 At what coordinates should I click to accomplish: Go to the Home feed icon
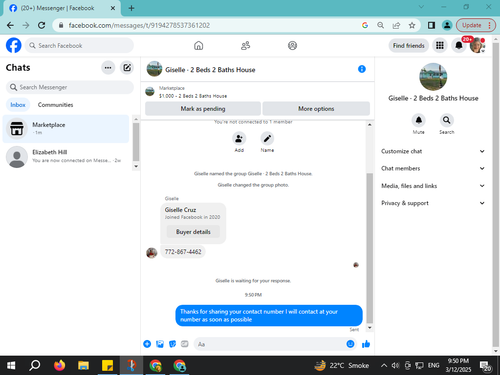click(199, 45)
